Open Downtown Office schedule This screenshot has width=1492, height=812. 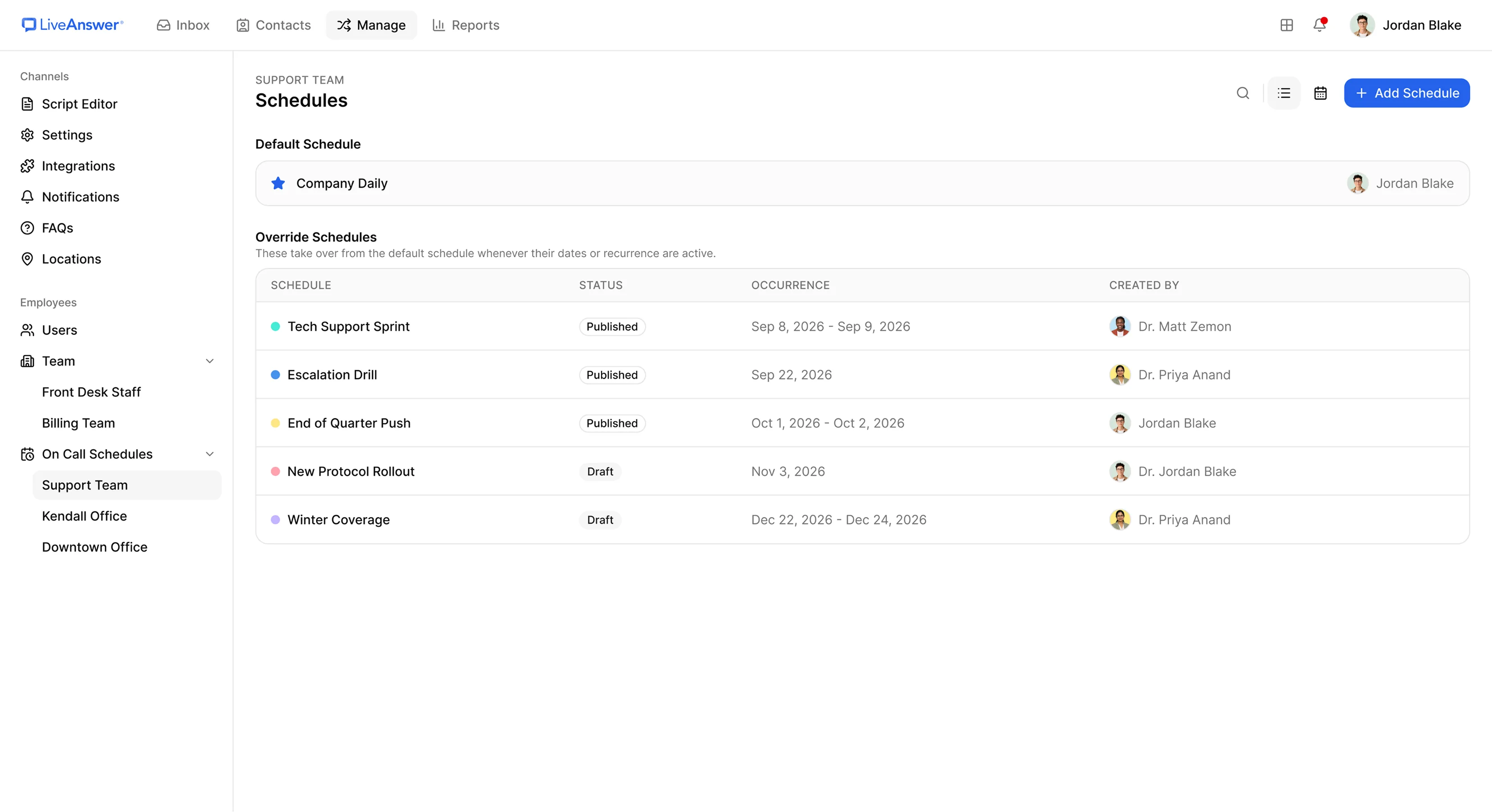(x=95, y=547)
